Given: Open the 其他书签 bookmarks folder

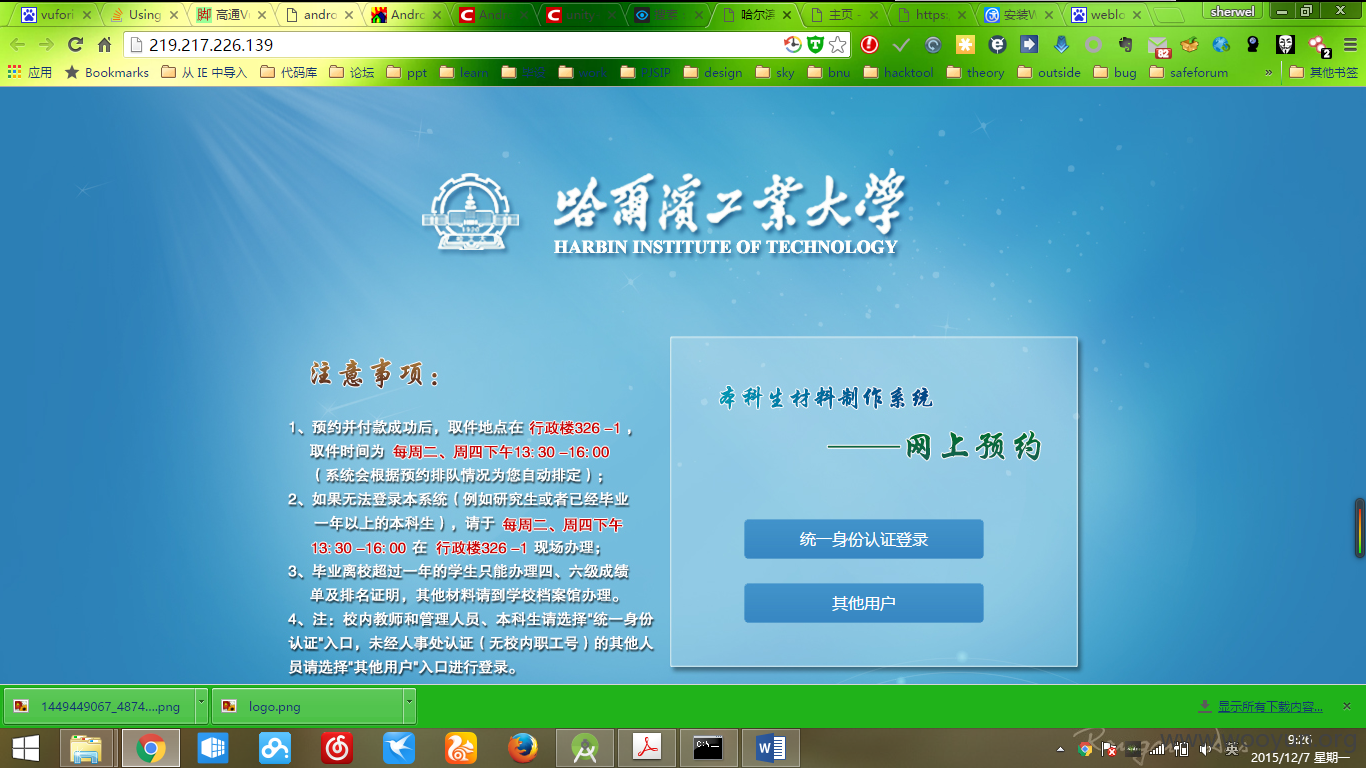Looking at the screenshot, I should click(1324, 72).
